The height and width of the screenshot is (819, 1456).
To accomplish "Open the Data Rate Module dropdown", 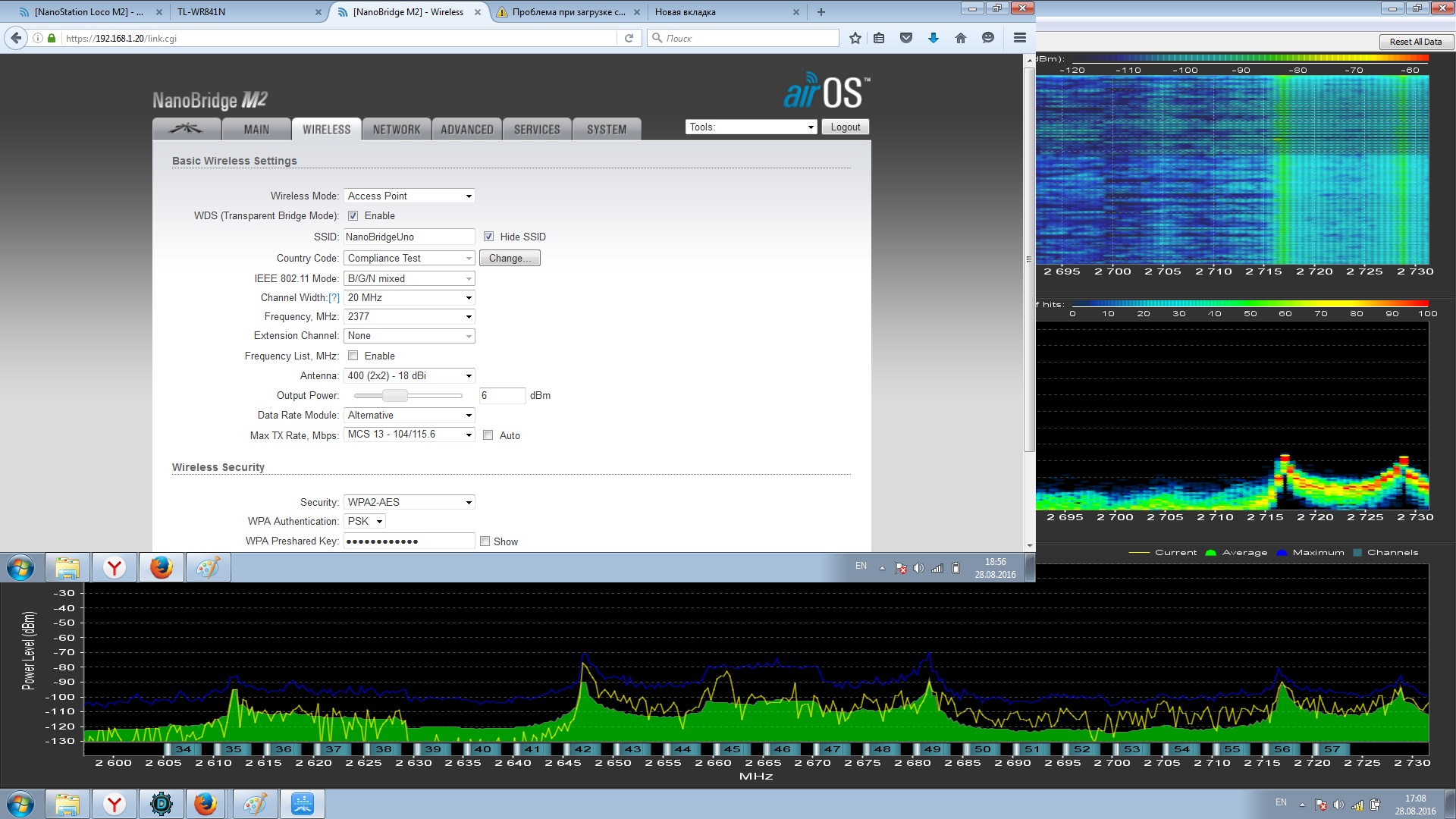I will pyautogui.click(x=409, y=415).
